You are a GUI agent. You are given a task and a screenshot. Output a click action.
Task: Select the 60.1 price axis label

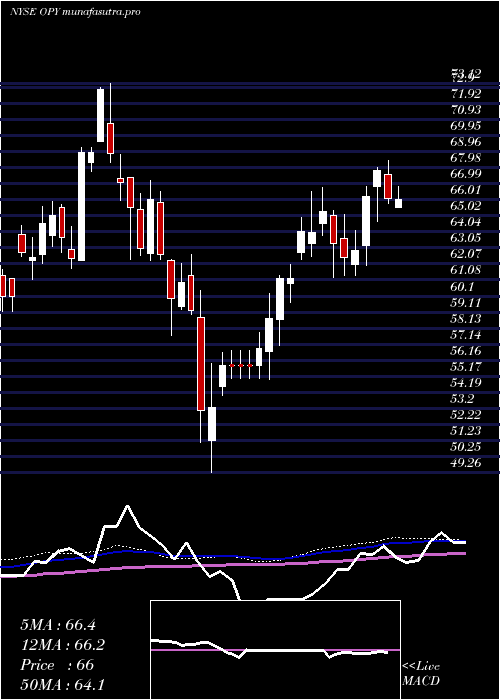(462, 287)
